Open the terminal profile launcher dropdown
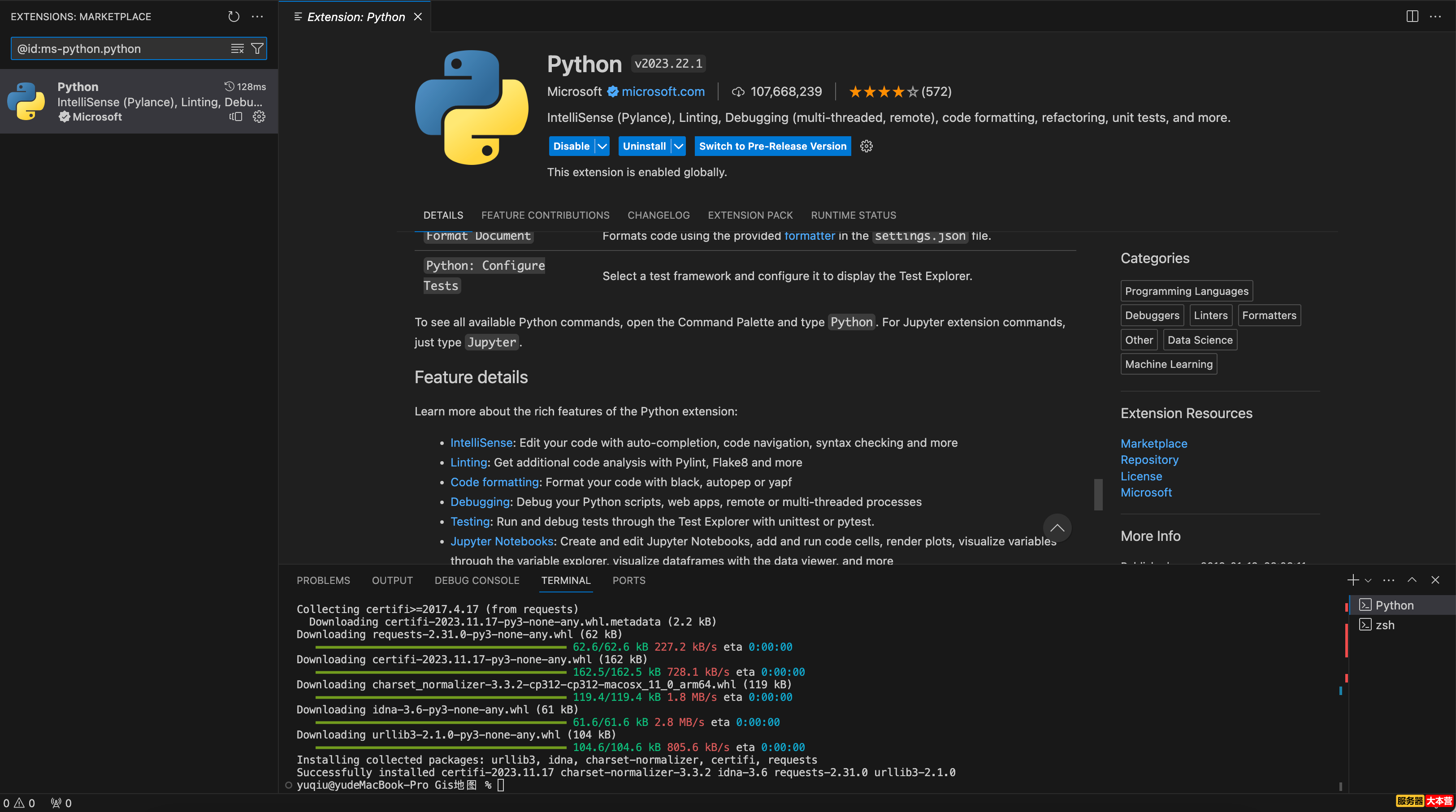The image size is (1456, 812). tap(1368, 580)
